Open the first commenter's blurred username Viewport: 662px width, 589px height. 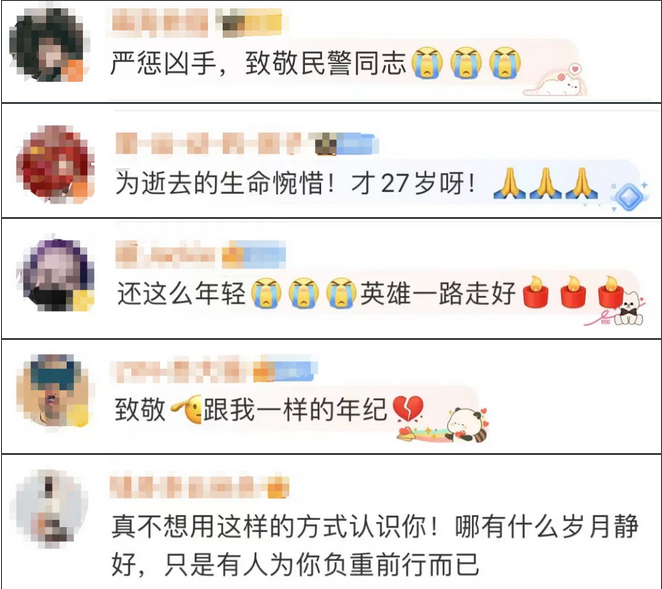(160, 22)
